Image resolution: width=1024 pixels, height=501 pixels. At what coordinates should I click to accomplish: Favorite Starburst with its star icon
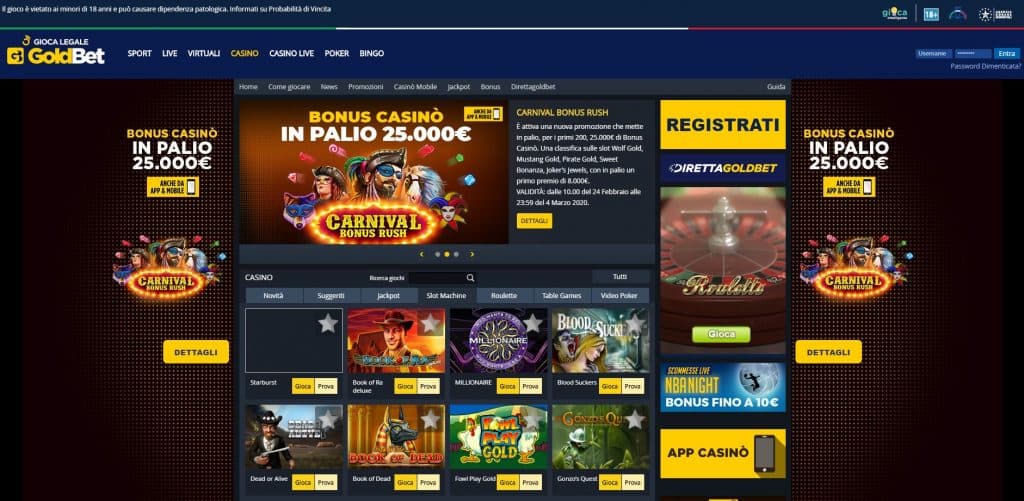coord(328,323)
